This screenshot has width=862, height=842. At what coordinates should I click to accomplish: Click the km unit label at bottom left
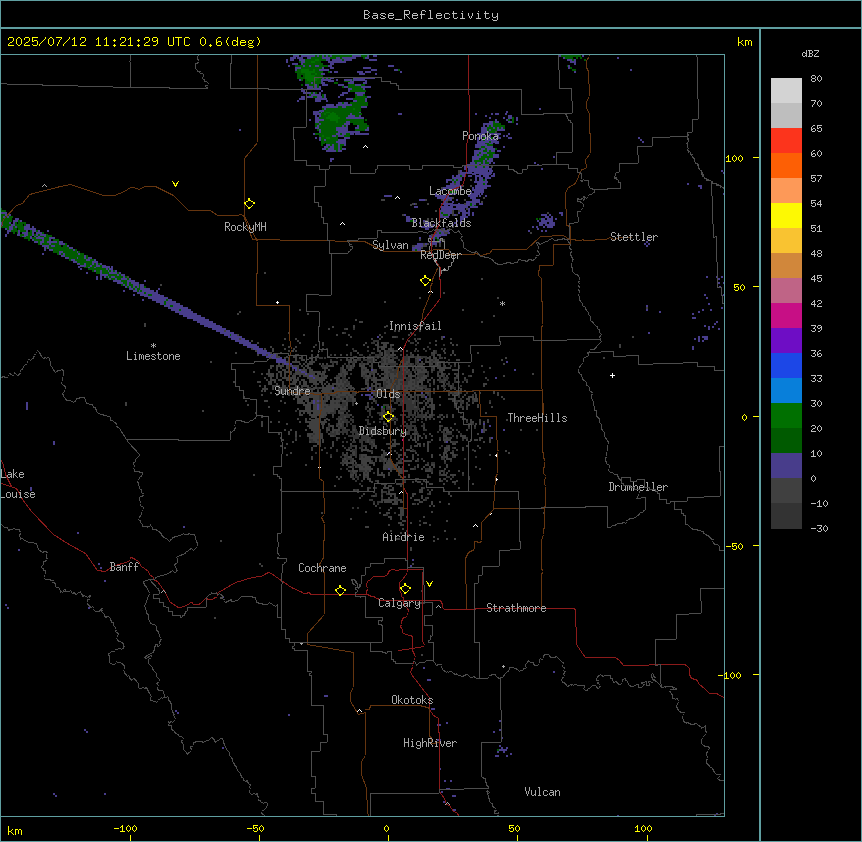pyautogui.click(x=15, y=830)
